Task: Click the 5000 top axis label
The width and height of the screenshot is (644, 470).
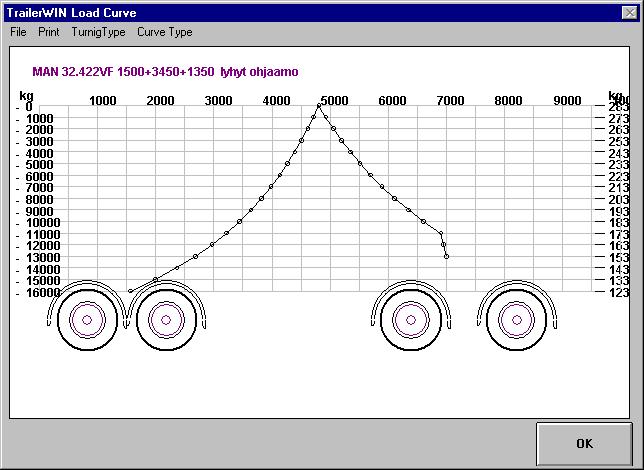Action: point(334,101)
